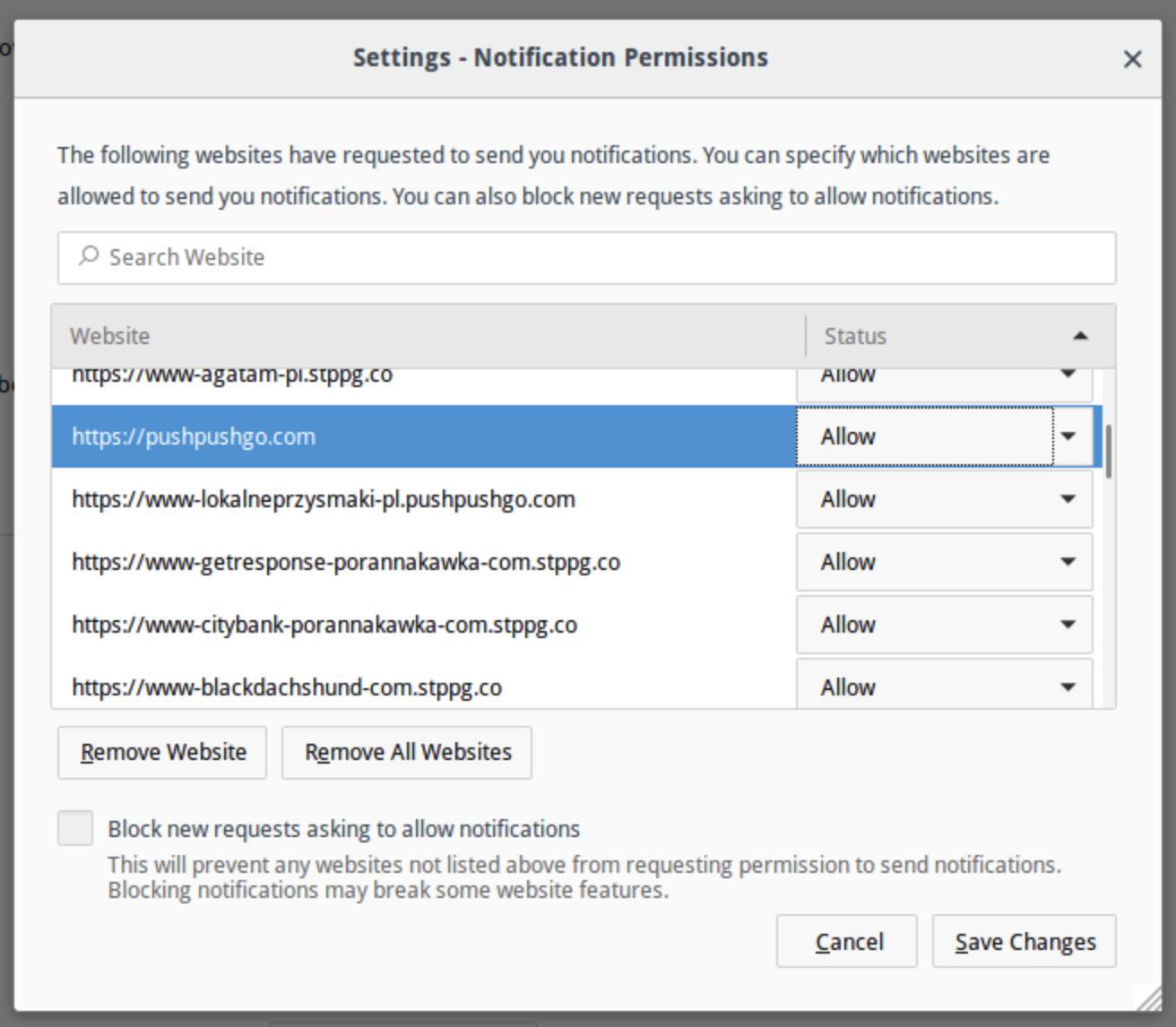
Task: Select the www-citybank-porannakawka-com.stppg.co row
Action: tap(421, 625)
